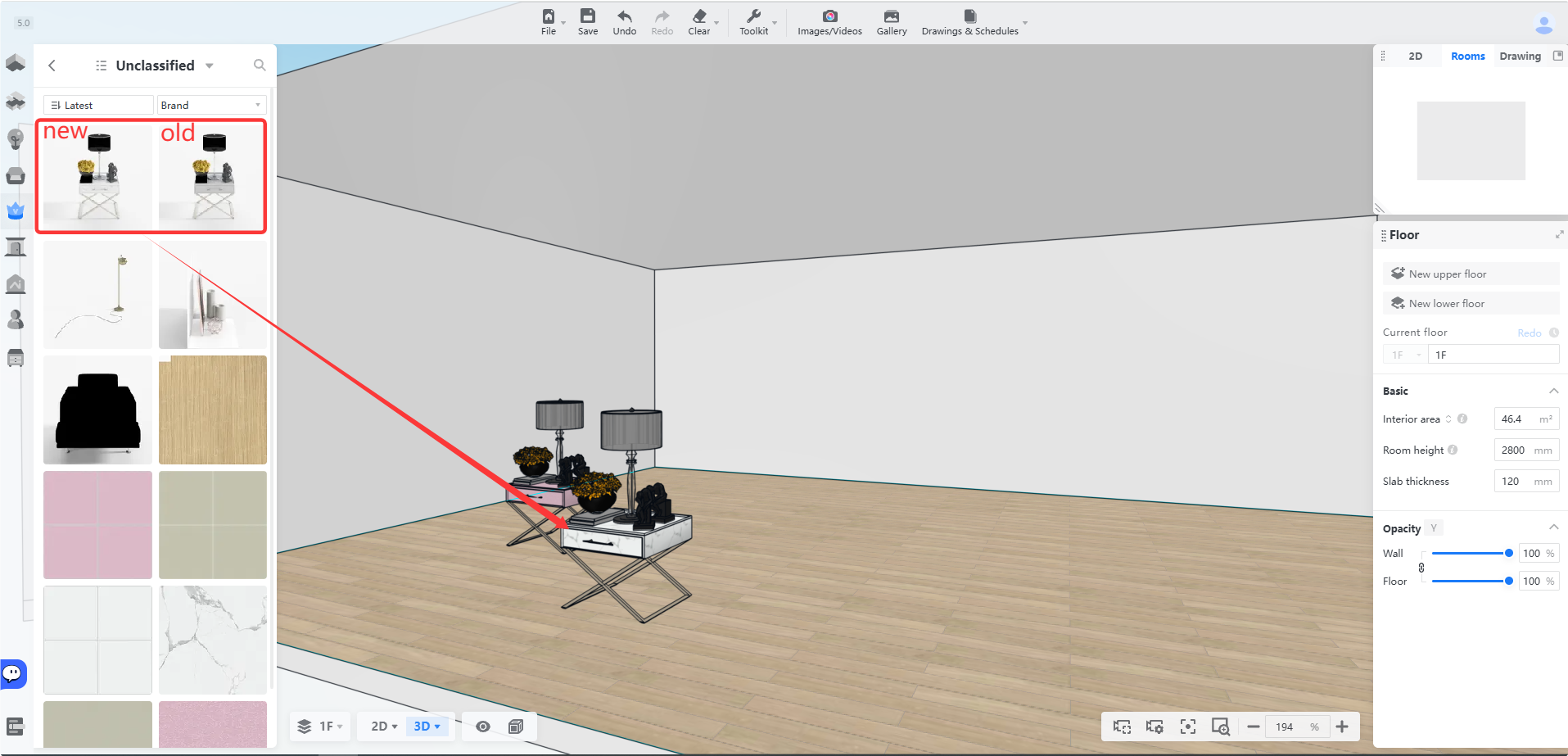Viewport: 1568px width, 756px height.
Task: Click the Redo toolbar icon
Action: [x=662, y=22]
